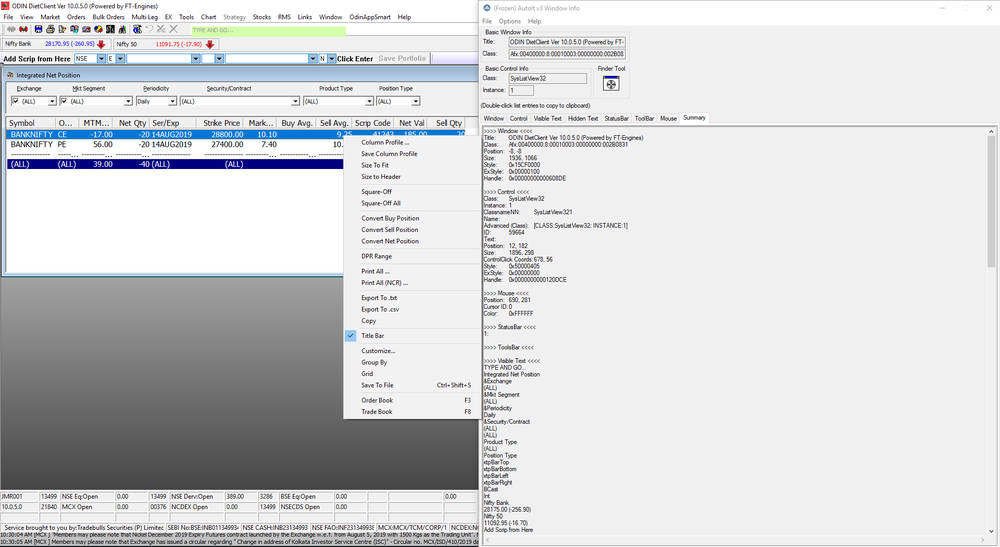
Task: Click the Strike Price column header
Action: point(221,123)
